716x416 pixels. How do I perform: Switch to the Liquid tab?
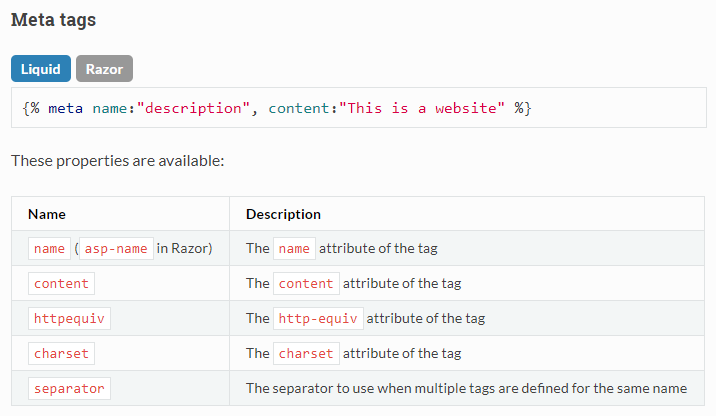coord(41,68)
